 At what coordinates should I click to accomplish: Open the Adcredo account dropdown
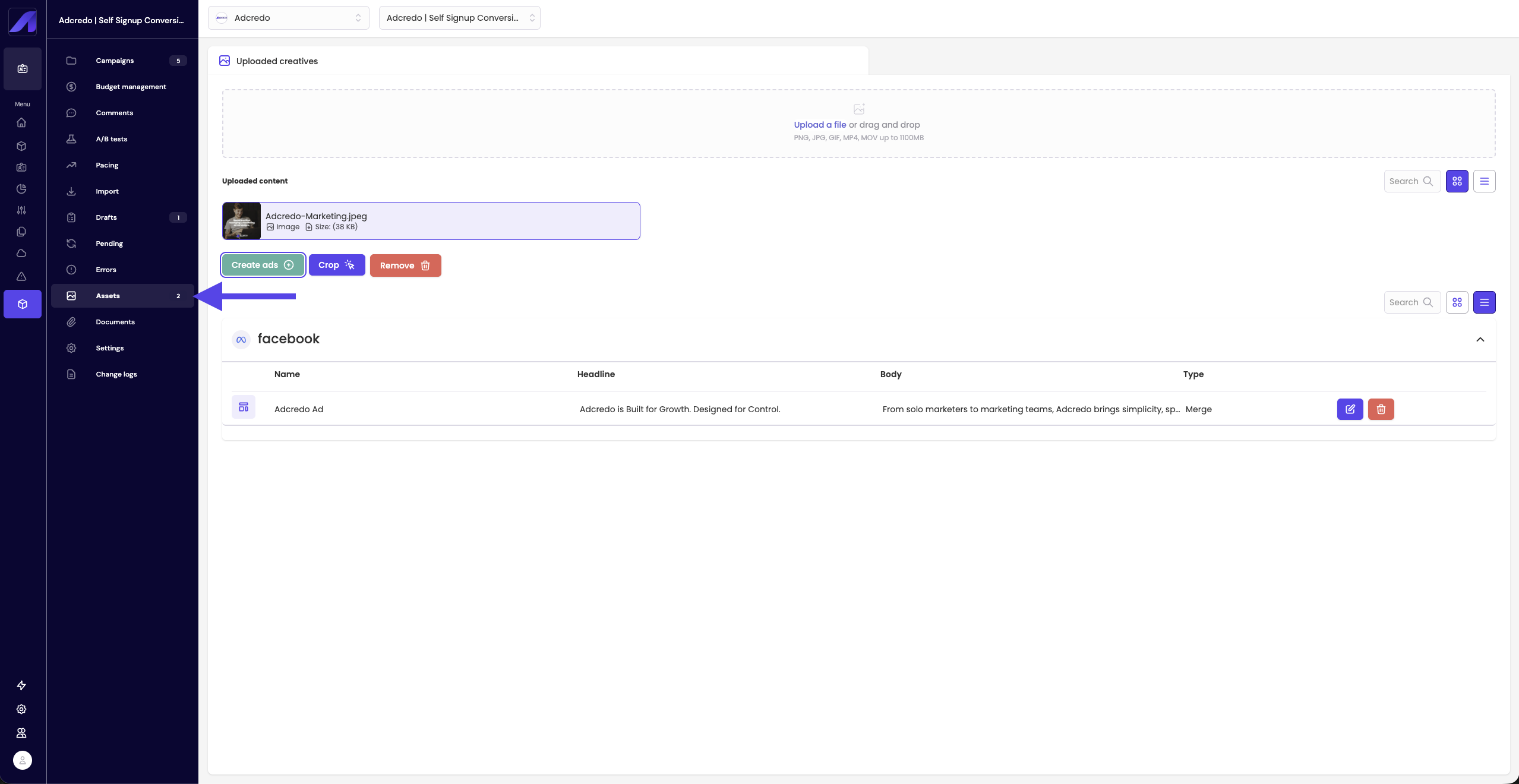[288, 18]
